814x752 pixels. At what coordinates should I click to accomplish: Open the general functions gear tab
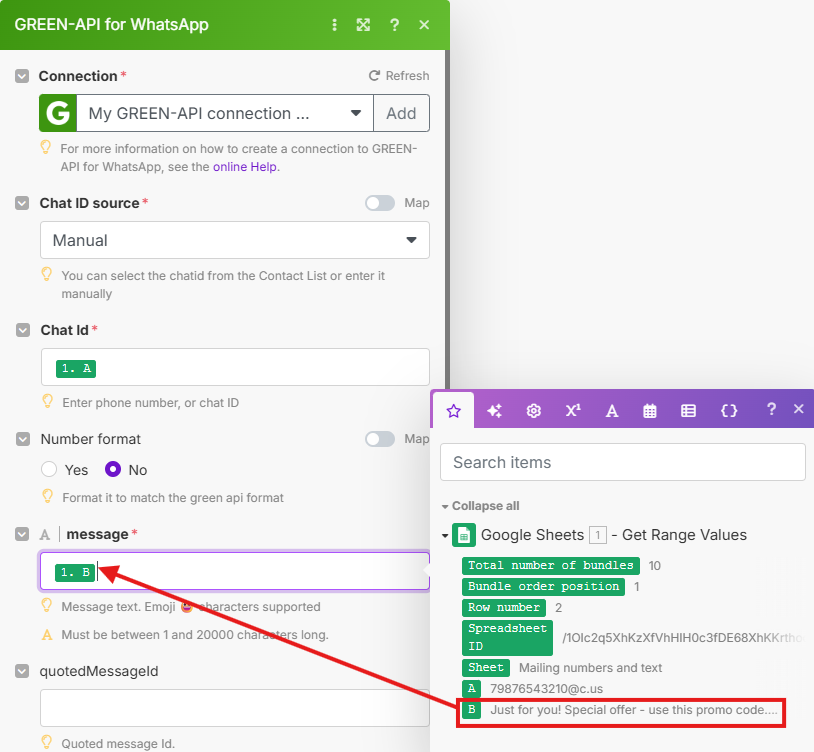[533, 410]
